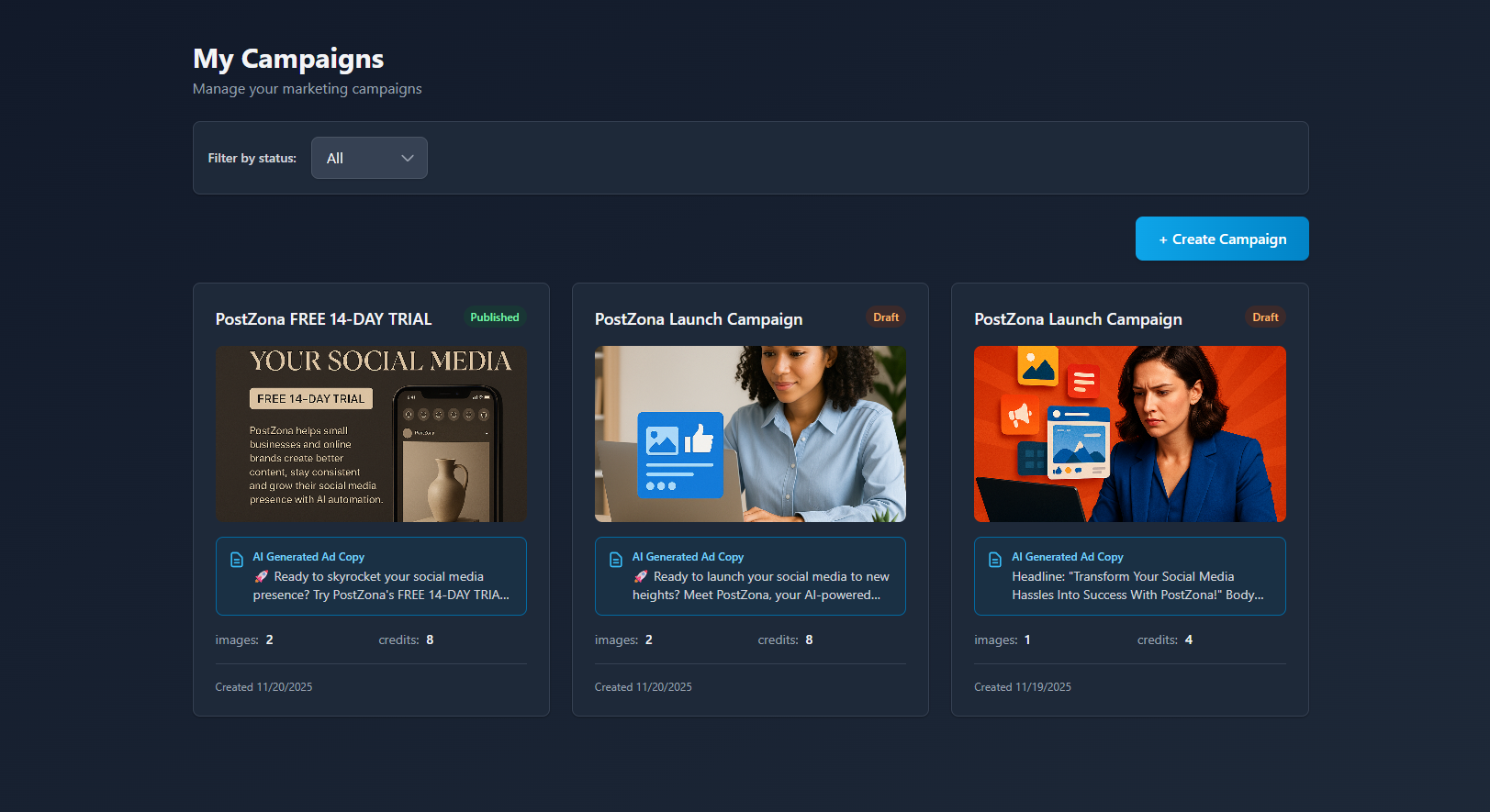
Task: Click the 'Filter by status:' label
Action: coord(252,158)
